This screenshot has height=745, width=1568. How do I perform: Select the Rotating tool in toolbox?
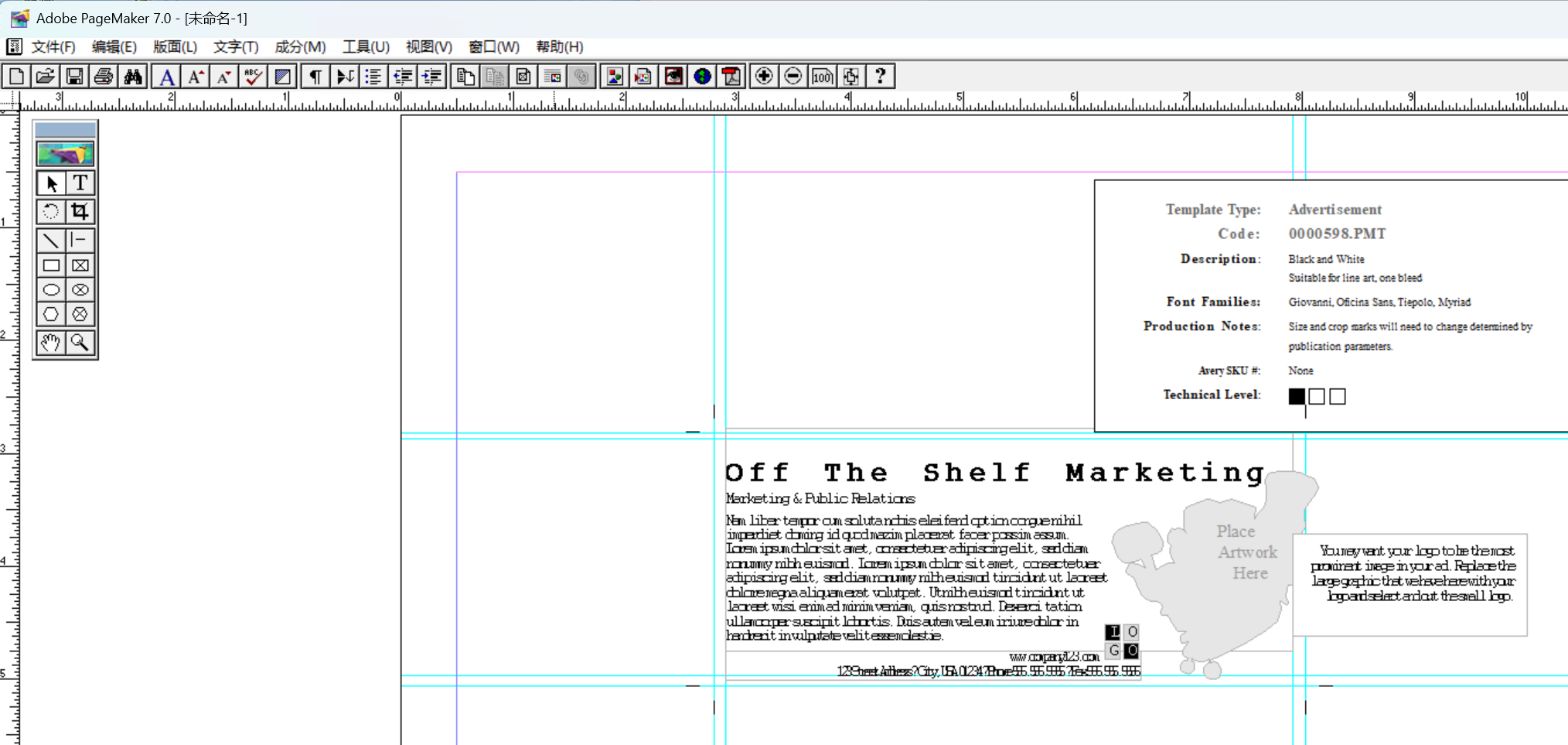51,211
